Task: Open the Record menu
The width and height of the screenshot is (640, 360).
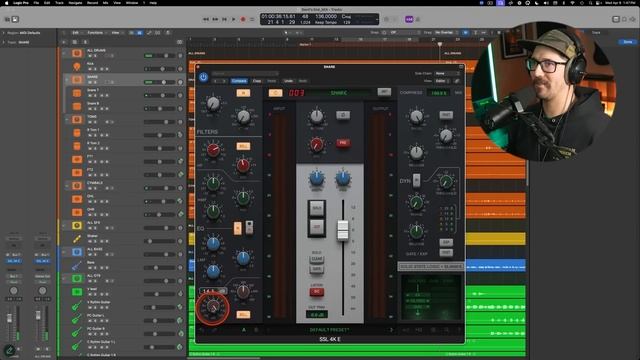Action: 93,3
